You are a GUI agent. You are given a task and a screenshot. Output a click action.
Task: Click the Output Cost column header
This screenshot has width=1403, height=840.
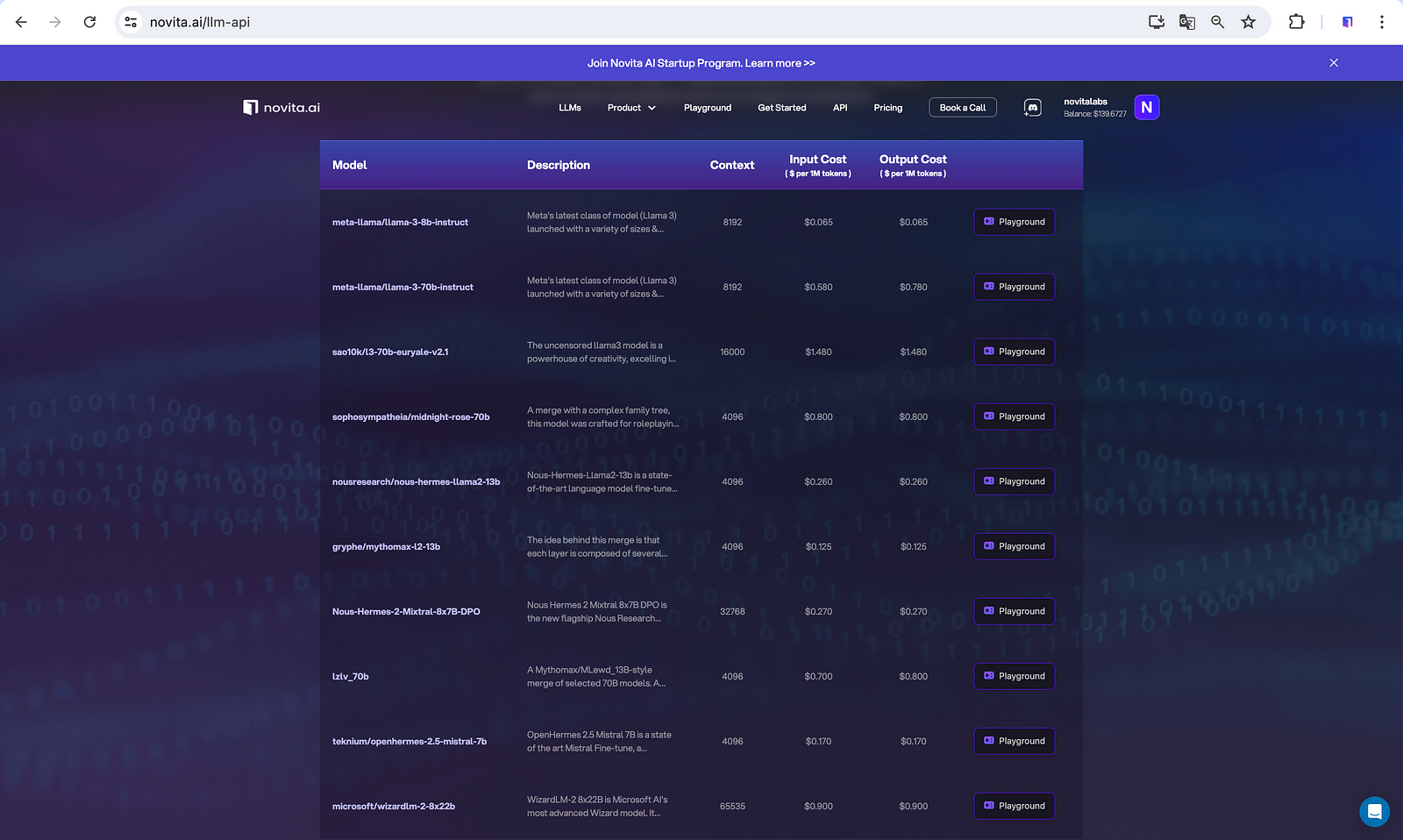click(913, 165)
